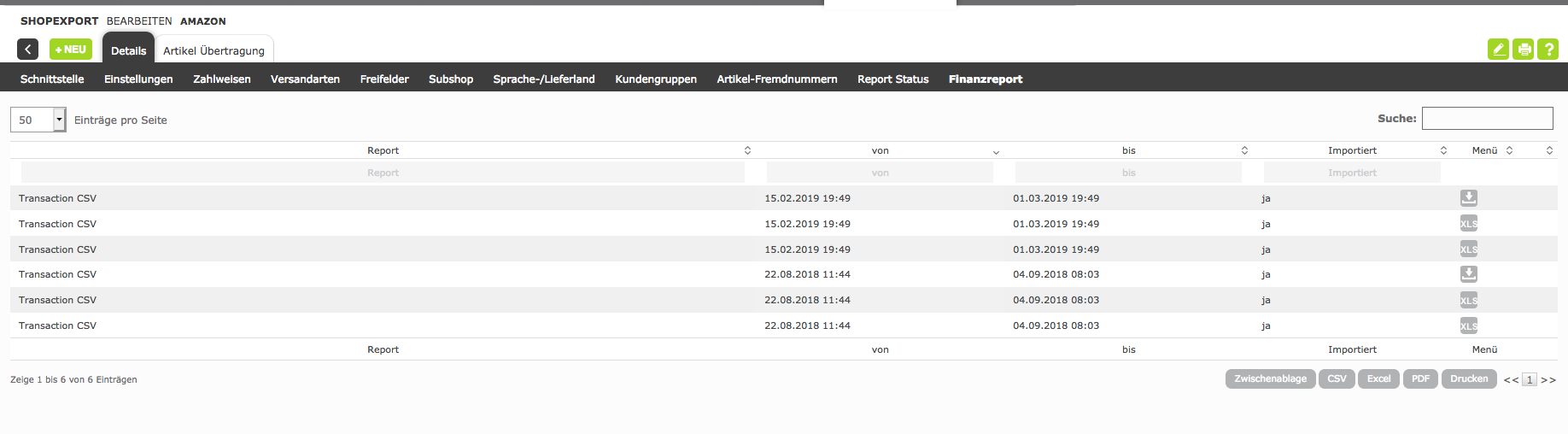Open the entries per page dropdown
The image size is (1568, 434).
pyautogui.click(x=59, y=120)
